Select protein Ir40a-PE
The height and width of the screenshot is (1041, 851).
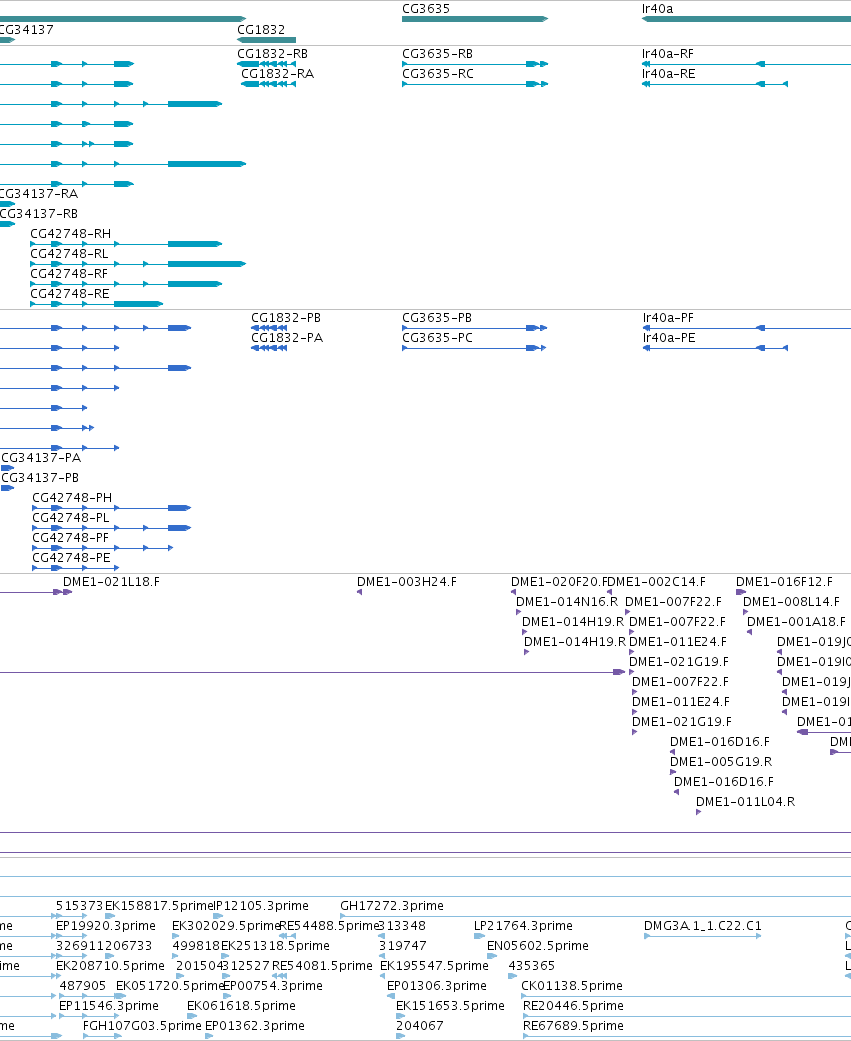point(669,338)
